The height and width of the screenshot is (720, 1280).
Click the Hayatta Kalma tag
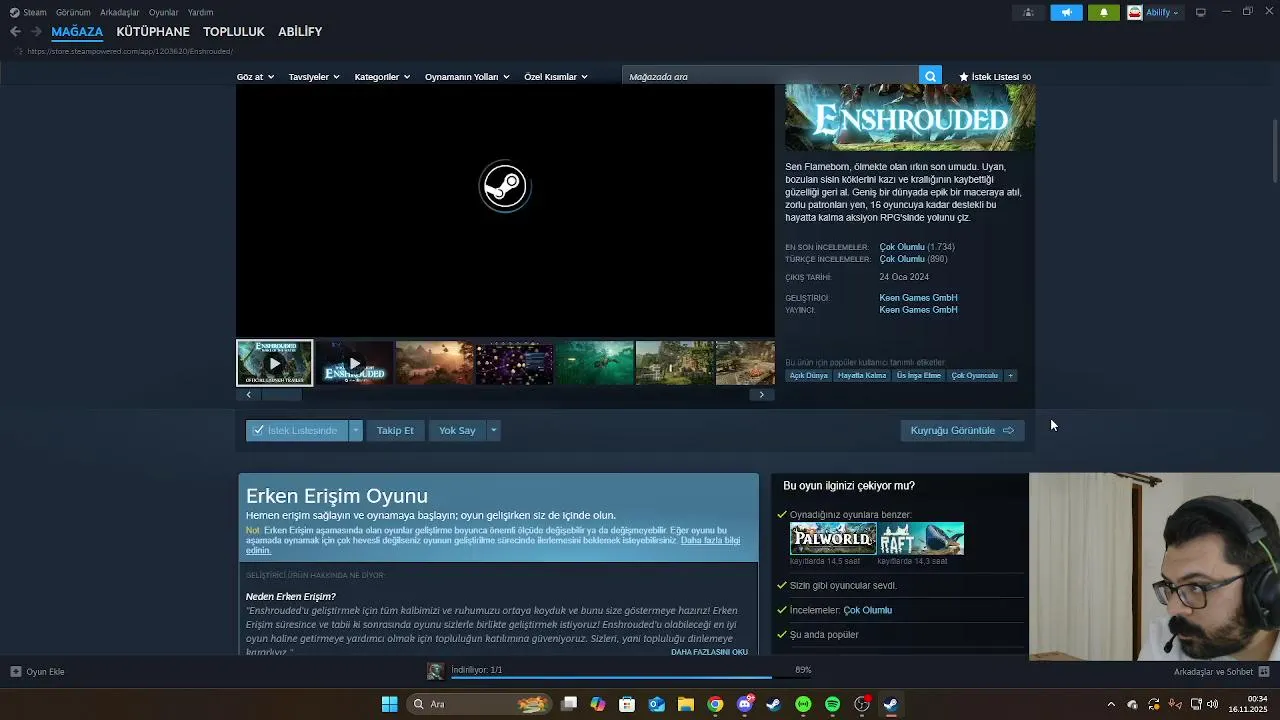click(862, 376)
